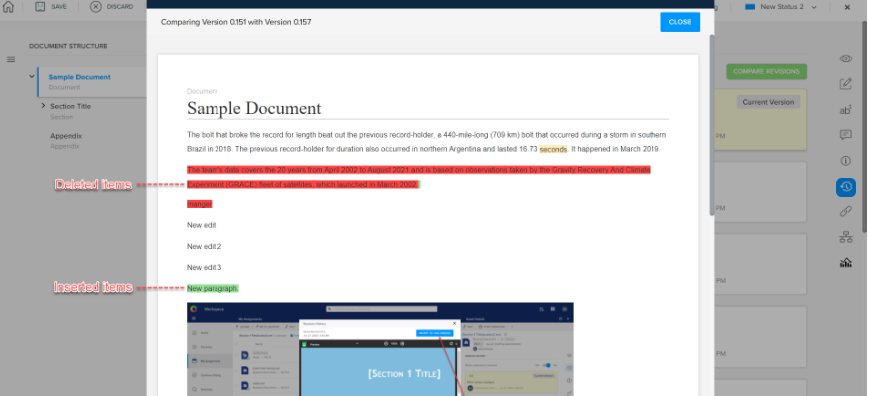
Task: Select Section Title in document structure
Action: point(70,106)
